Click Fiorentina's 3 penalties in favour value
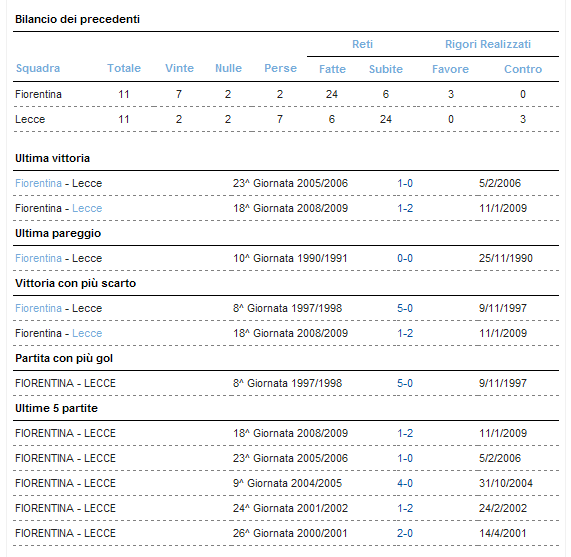Viewport: 571px width, 557px height. click(451, 94)
